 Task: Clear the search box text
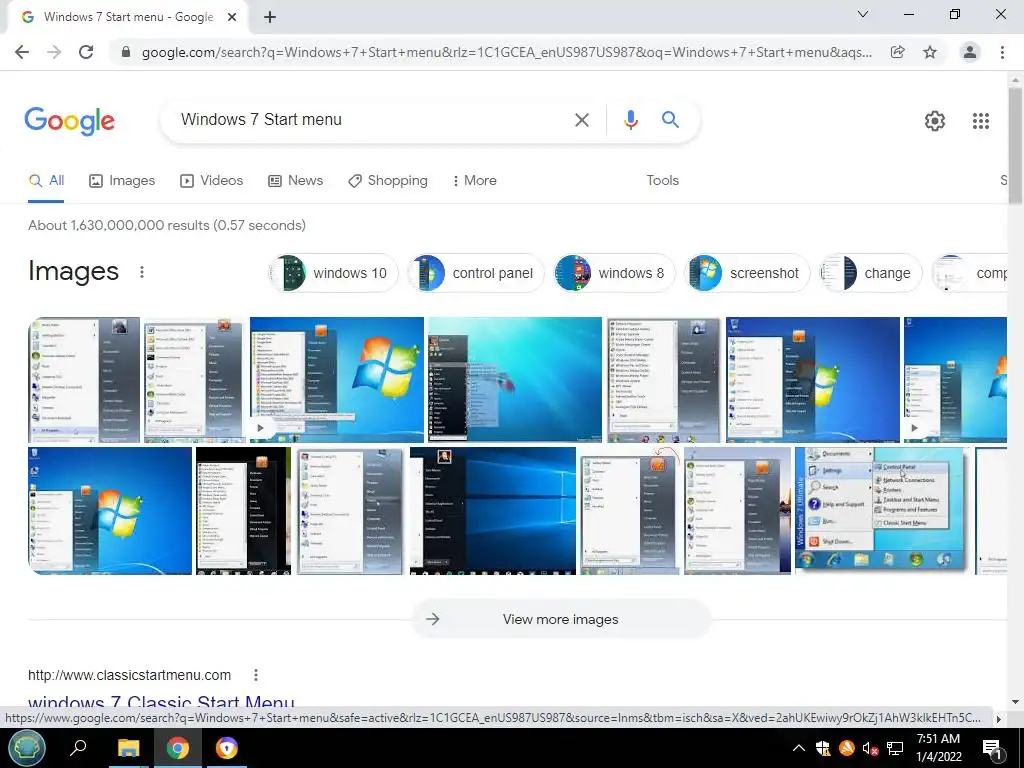tap(581, 120)
